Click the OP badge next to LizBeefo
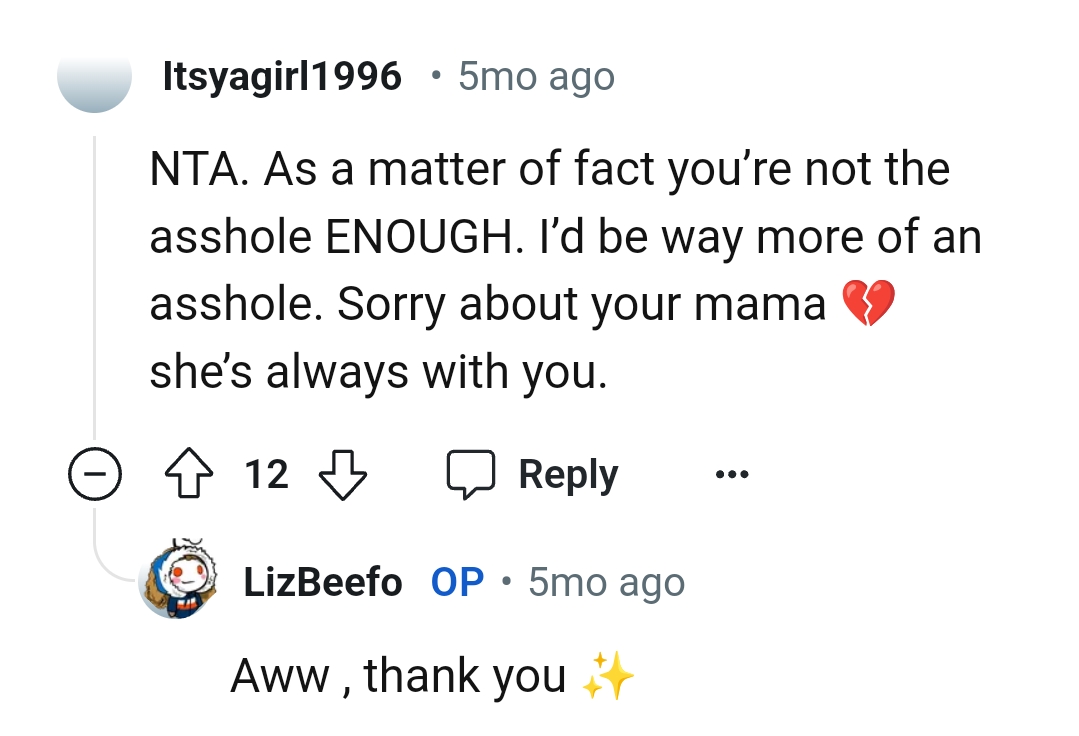The width and height of the screenshot is (1079, 736). click(x=456, y=581)
